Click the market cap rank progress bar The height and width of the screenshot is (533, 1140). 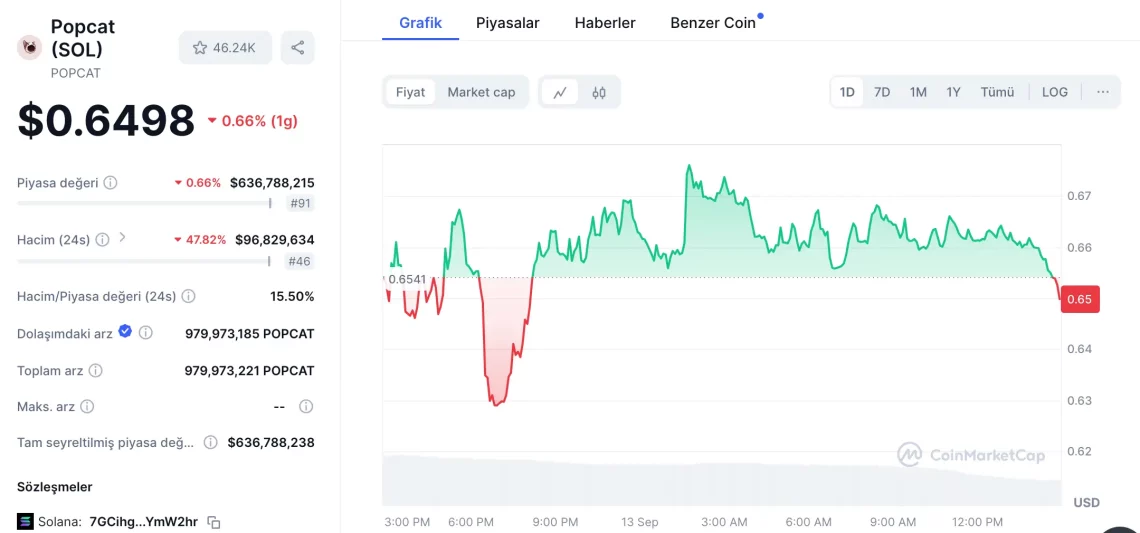[x=145, y=204]
